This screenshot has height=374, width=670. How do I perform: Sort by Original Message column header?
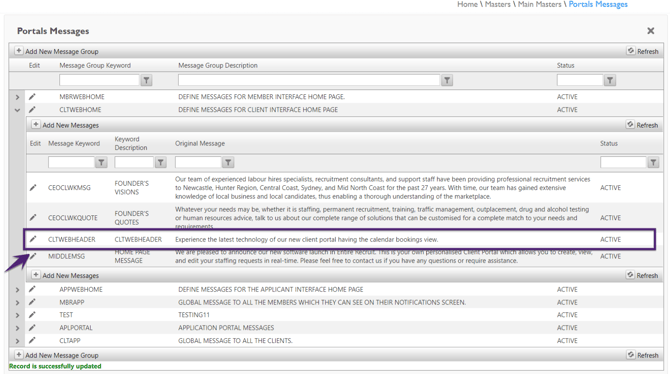[x=200, y=143]
